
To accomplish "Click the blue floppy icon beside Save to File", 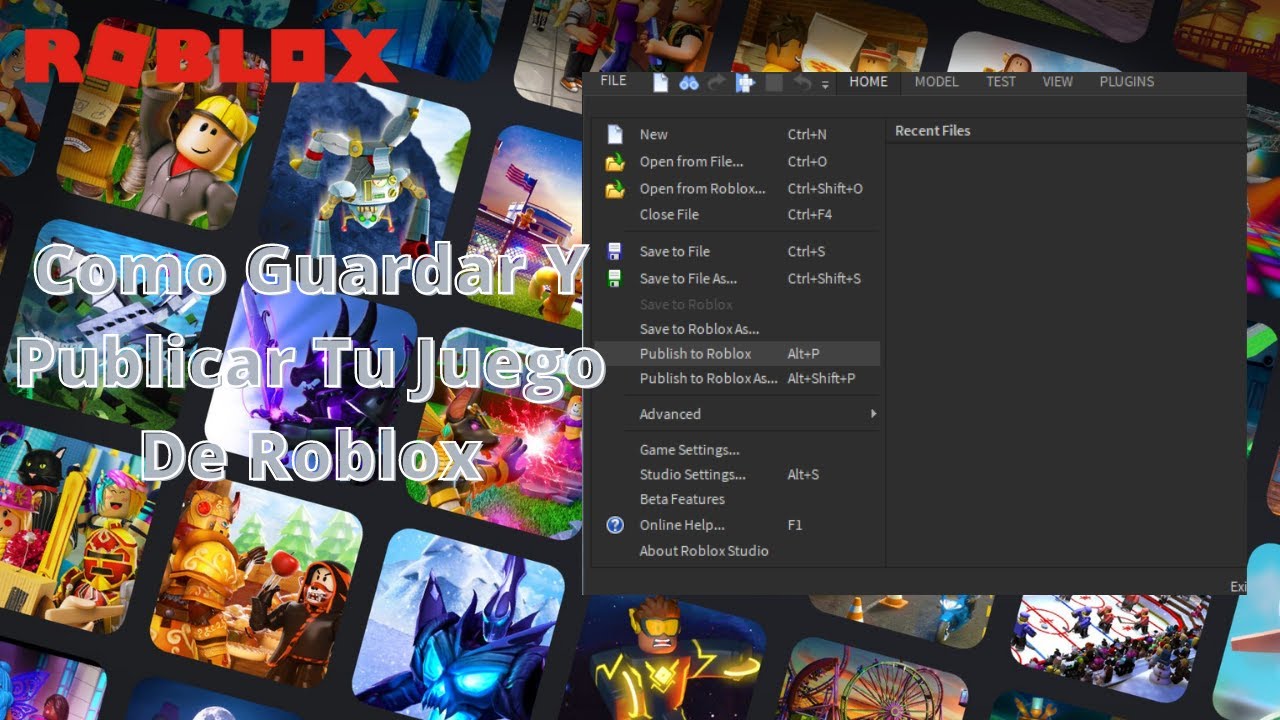I will [x=615, y=252].
